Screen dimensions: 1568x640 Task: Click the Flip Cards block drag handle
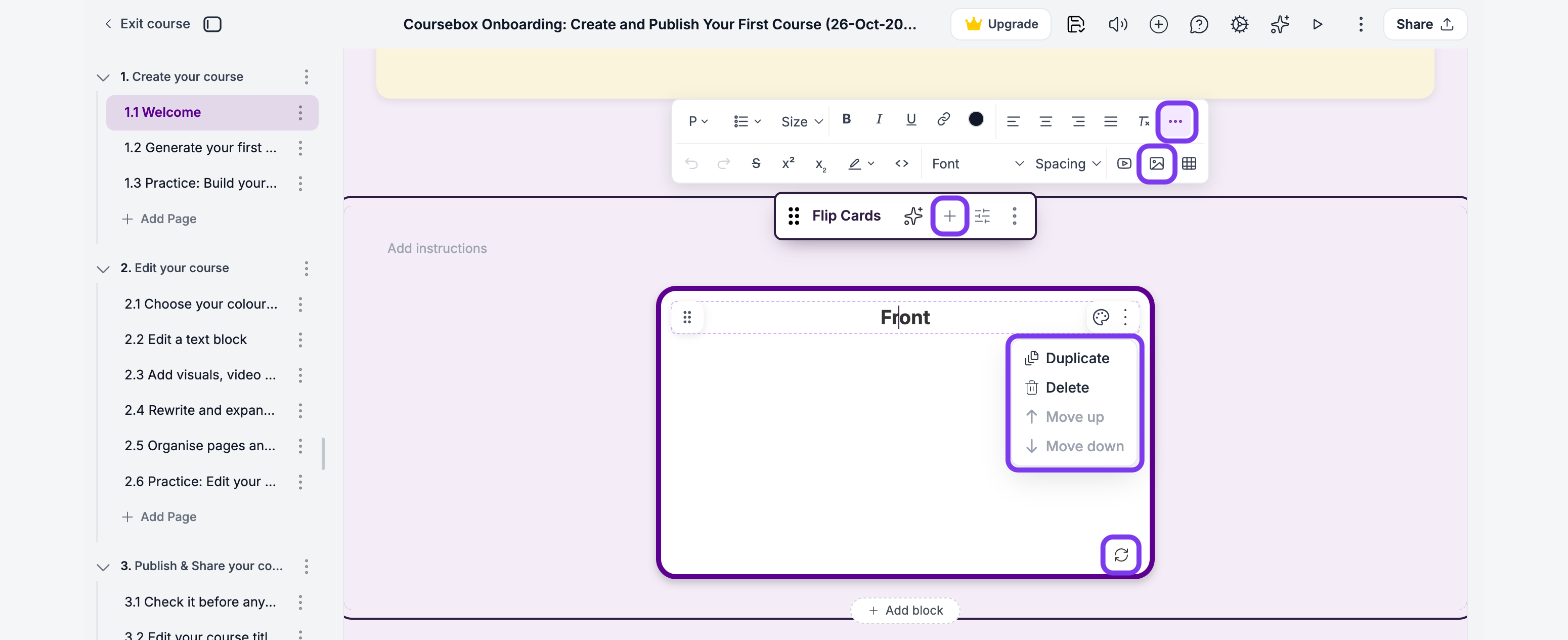793,216
